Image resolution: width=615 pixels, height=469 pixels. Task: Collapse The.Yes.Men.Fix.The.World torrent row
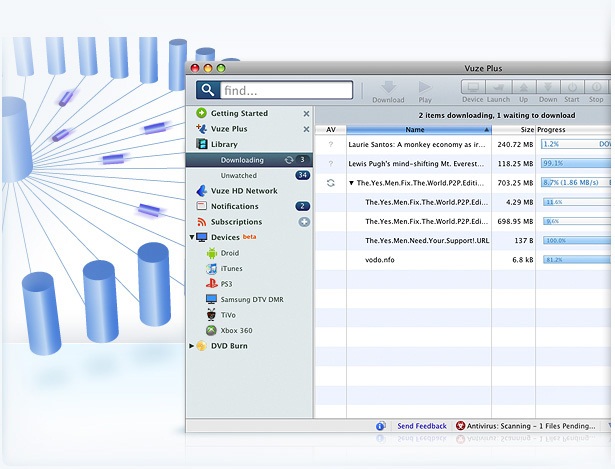pyautogui.click(x=352, y=183)
